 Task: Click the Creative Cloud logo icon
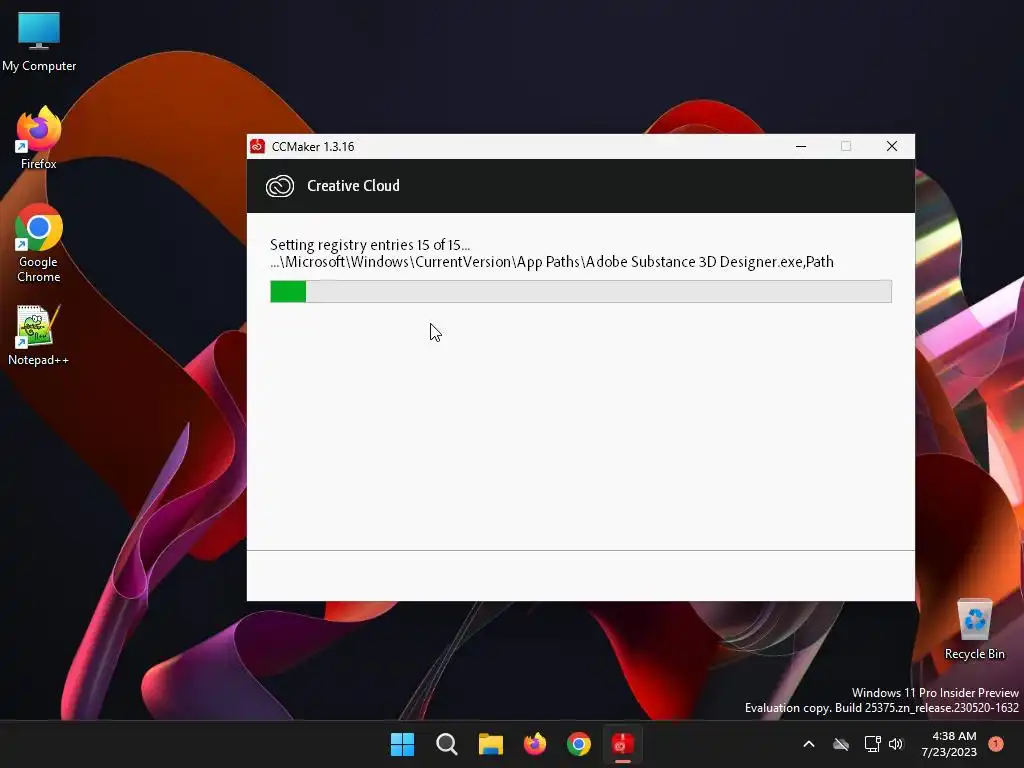pos(280,186)
